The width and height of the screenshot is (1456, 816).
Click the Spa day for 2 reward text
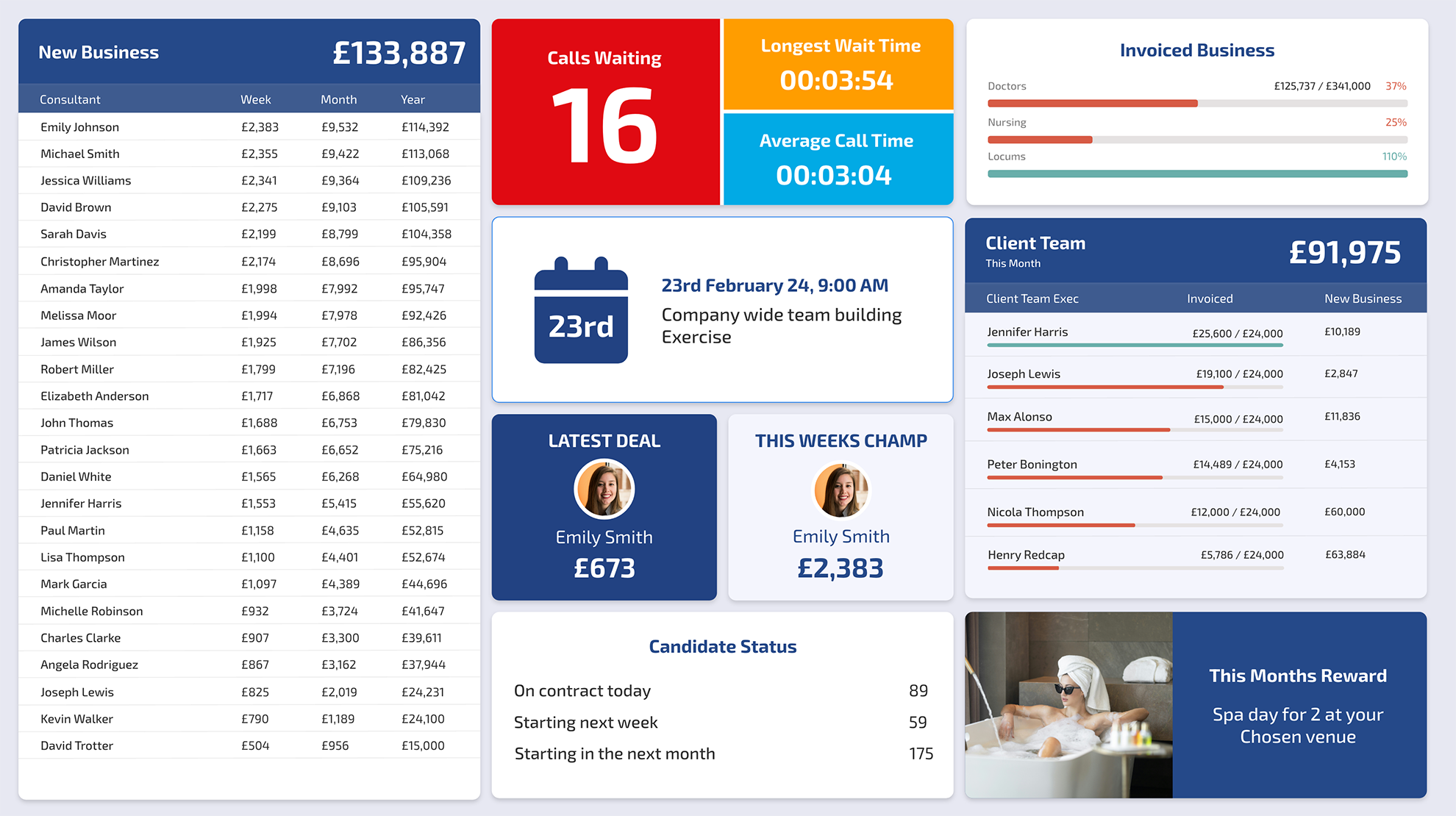click(x=1297, y=726)
